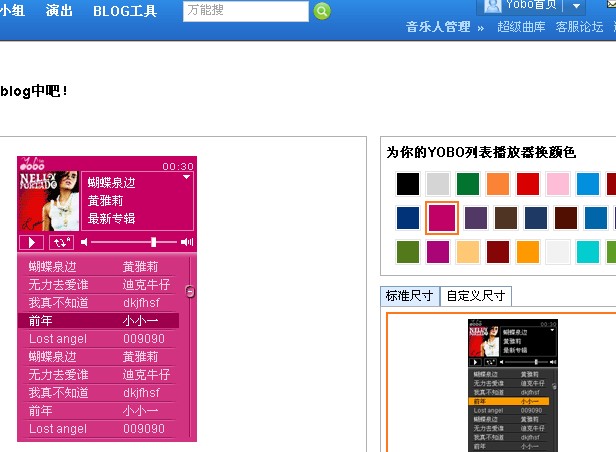This screenshot has height=452, width=616.
Task: Select the highlighted 前年 track row
Action: point(99,320)
